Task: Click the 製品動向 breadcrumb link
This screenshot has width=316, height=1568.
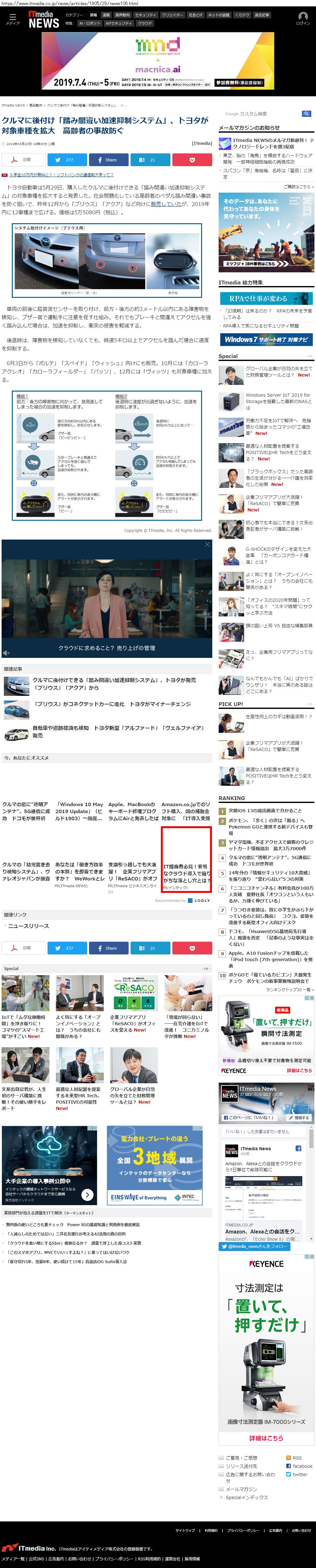Action: (36, 105)
